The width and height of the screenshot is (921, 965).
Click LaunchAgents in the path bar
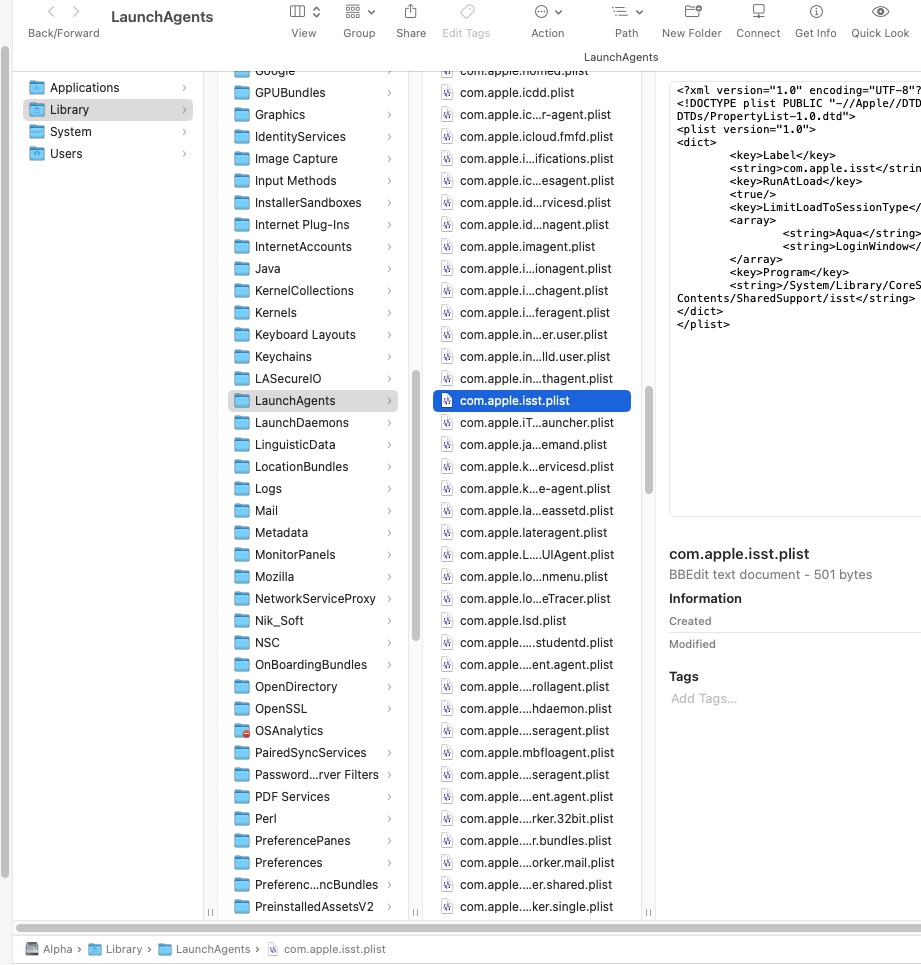(x=205, y=949)
